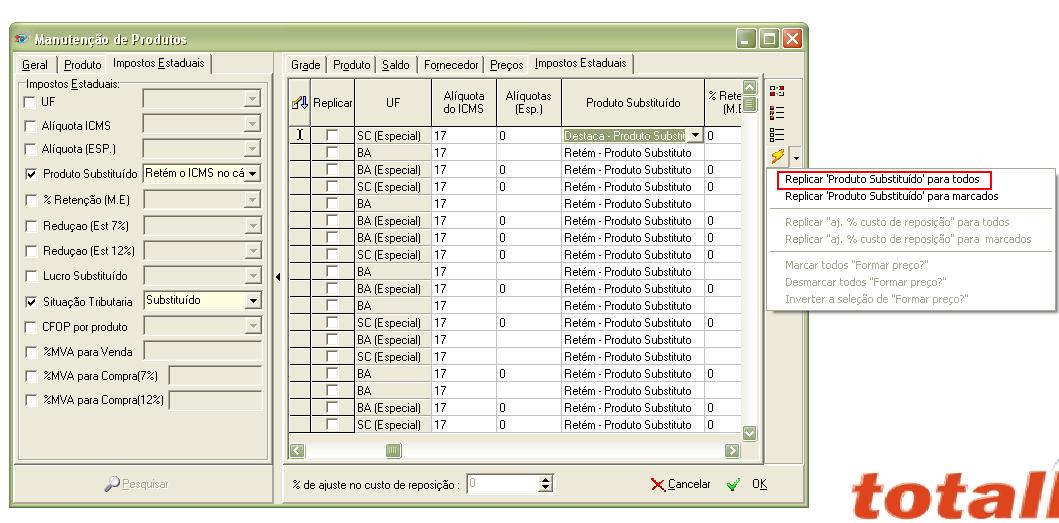Switch to the Produto tab in left panel
This screenshot has height=523, width=1059.
pyautogui.click(x=82, y=65)
